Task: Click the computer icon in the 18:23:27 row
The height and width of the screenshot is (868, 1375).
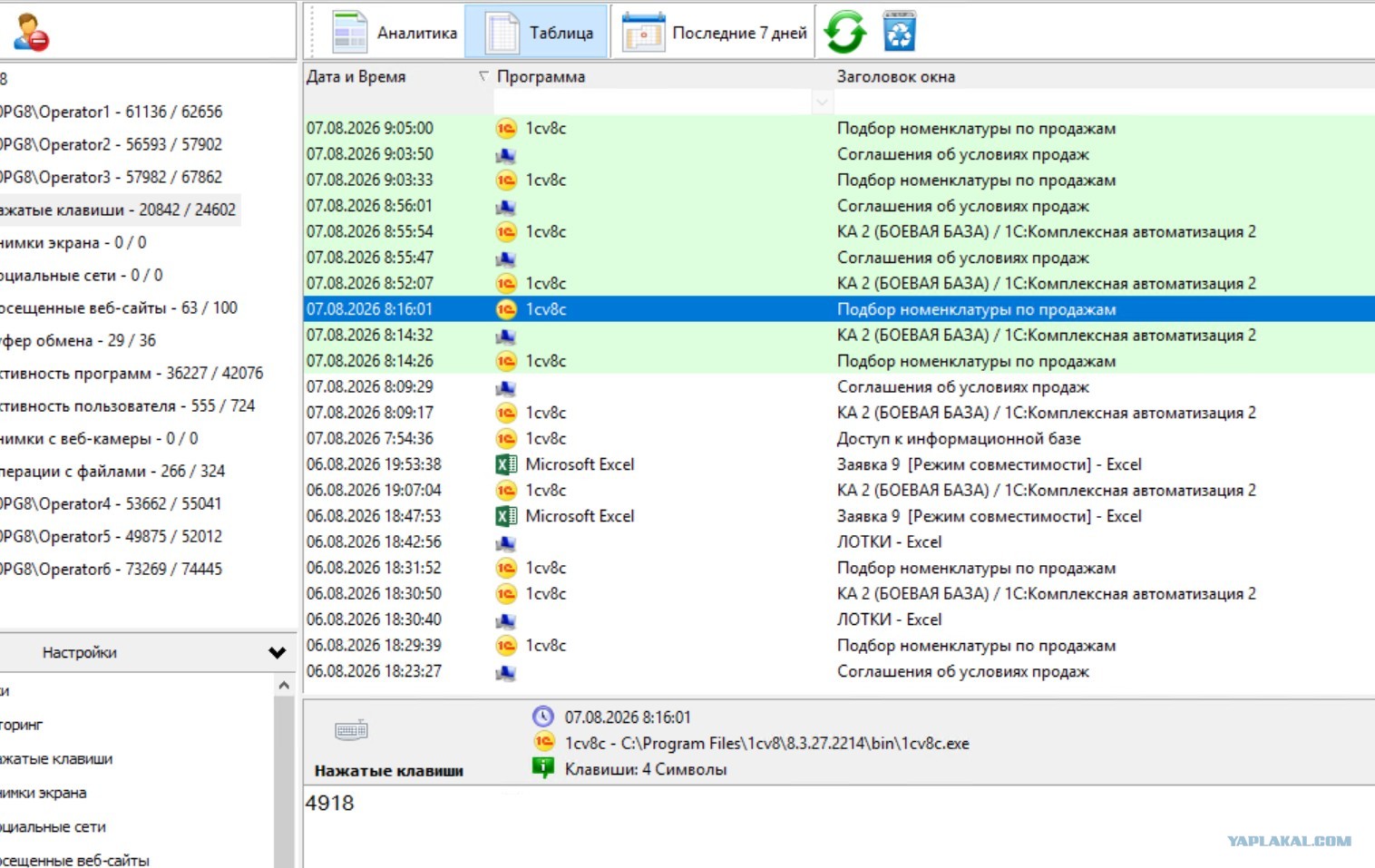Action: click(506, 673)
